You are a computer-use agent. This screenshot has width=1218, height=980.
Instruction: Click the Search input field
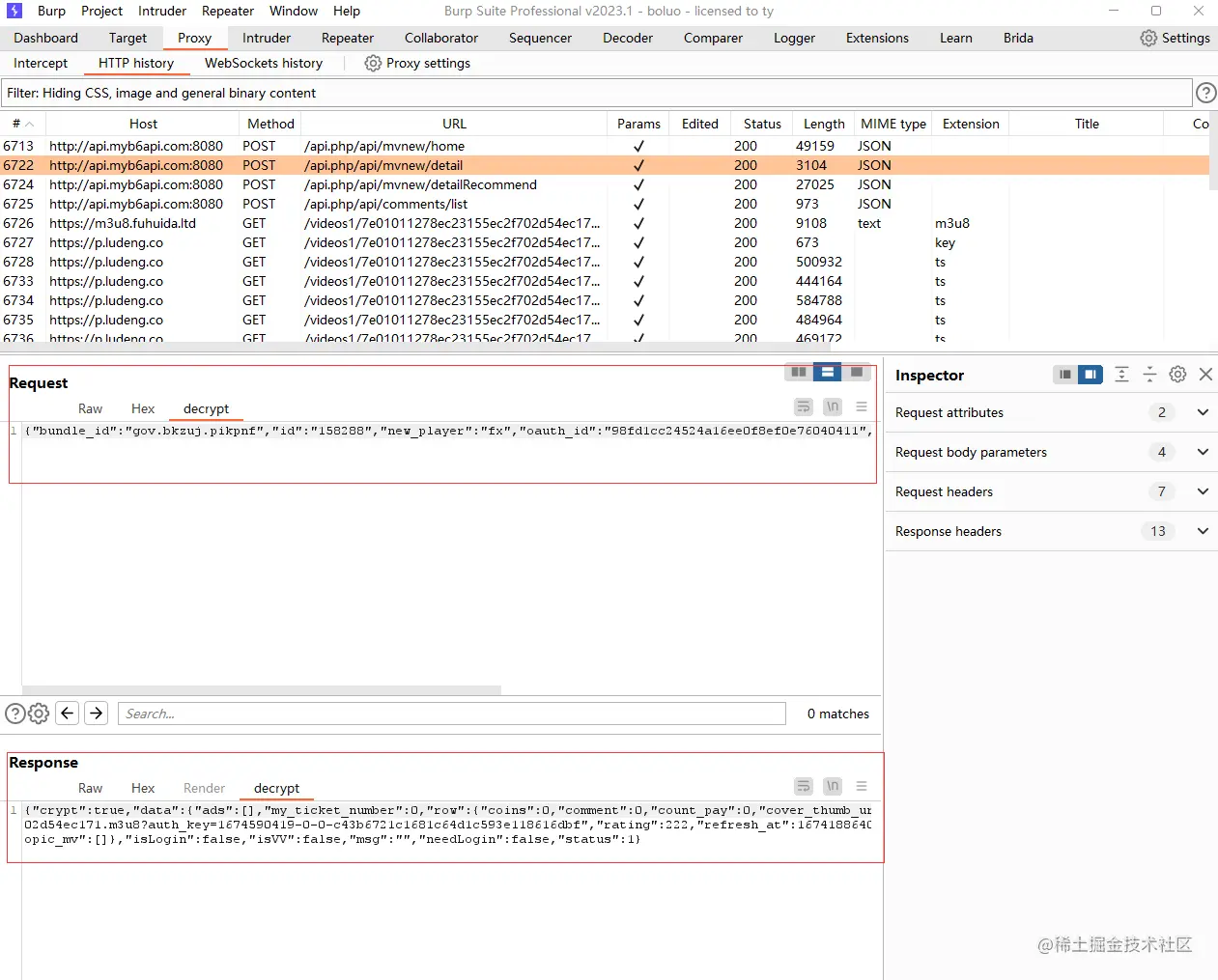tap(451, 714)
